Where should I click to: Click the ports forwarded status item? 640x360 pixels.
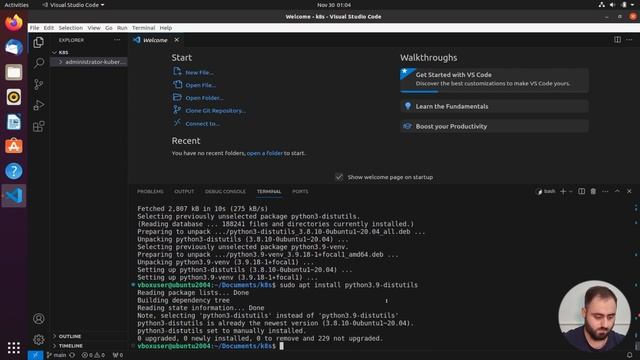(118, 355)
